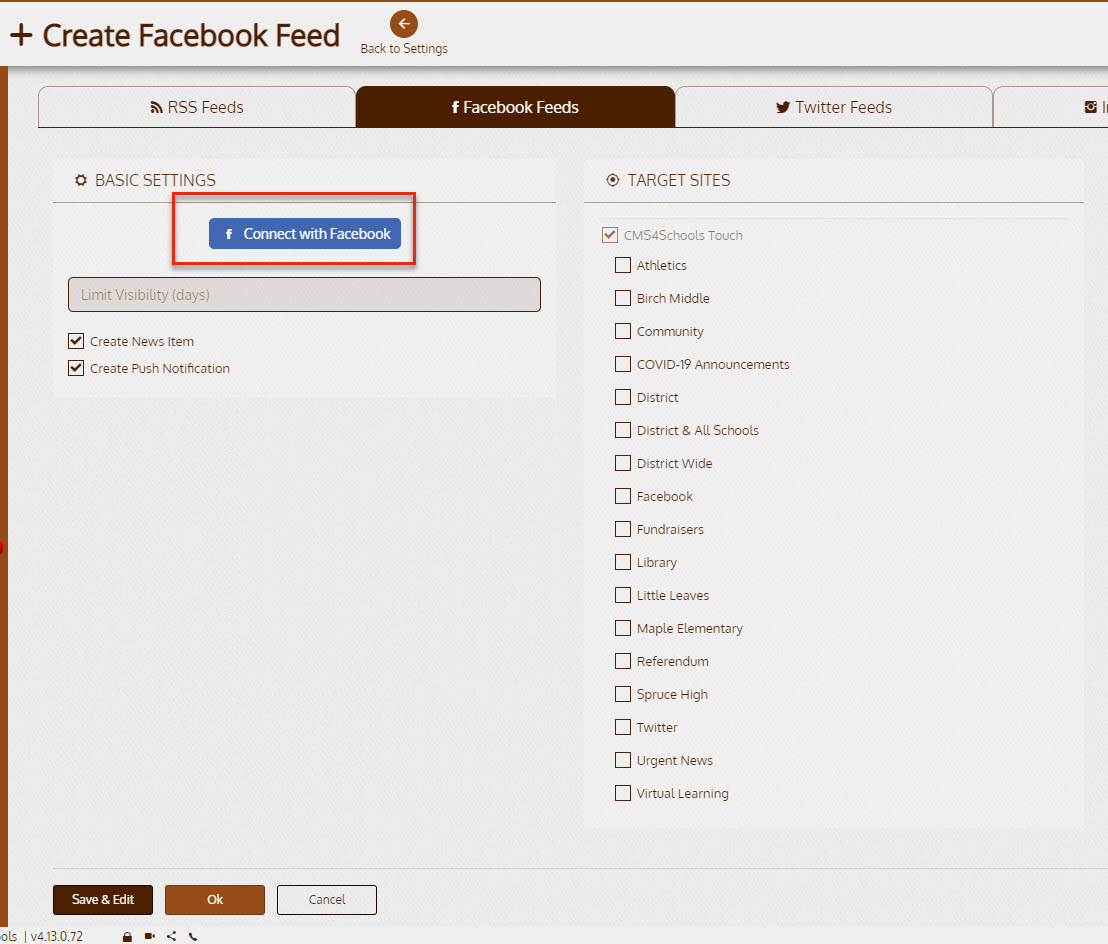Viewport: 1108px width, 944px height.
Task: Enable the Community target site
Action: 623,331
